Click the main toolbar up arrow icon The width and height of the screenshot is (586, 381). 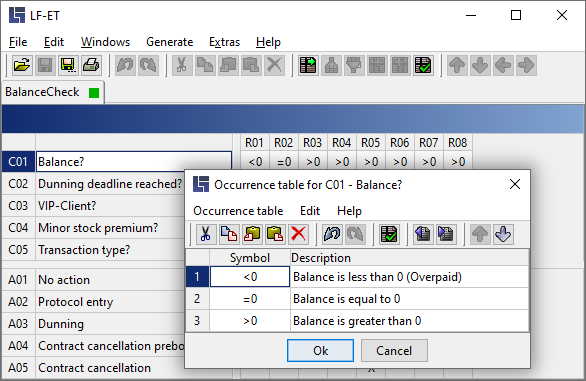tap(457, 65)
